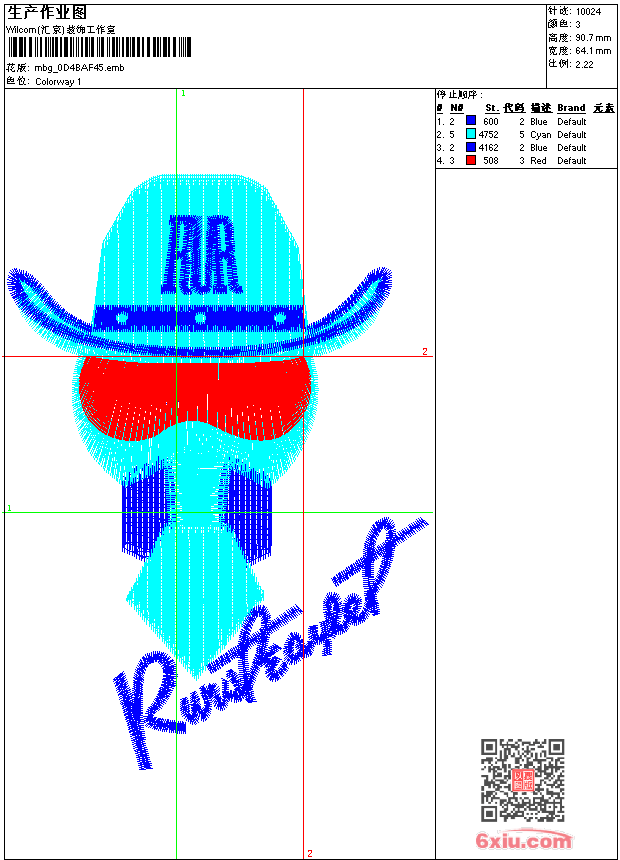Screen dimensions: 620x860
Task: Click the 'St.' column header
Action: click(x=492, y=108)
